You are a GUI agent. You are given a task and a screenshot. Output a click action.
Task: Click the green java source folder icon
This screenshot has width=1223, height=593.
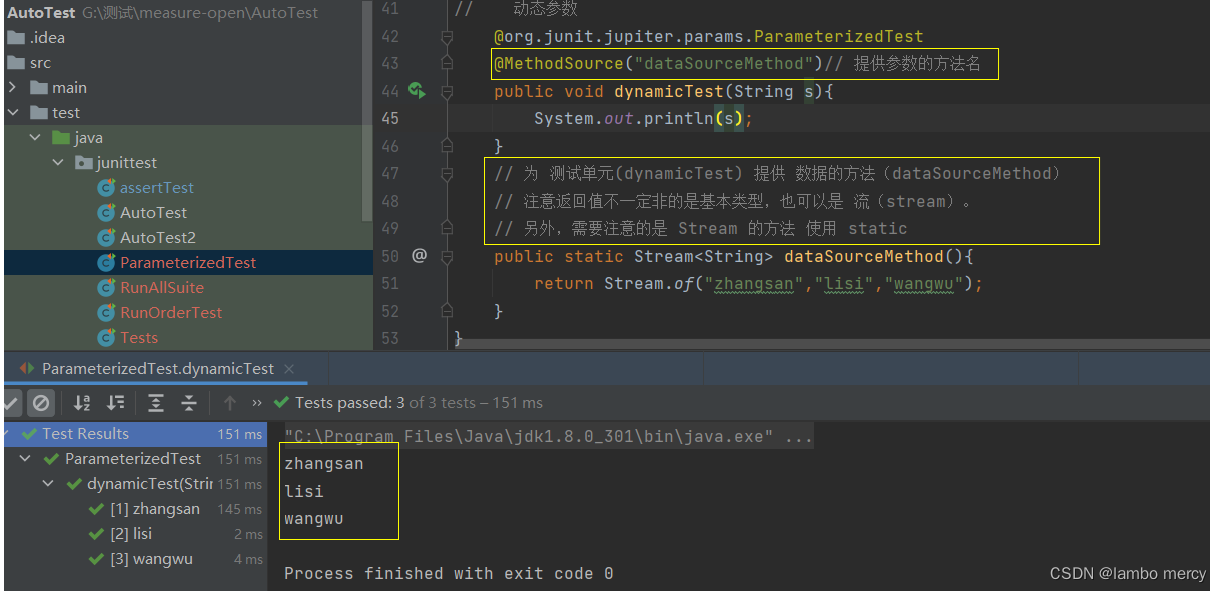61,138
